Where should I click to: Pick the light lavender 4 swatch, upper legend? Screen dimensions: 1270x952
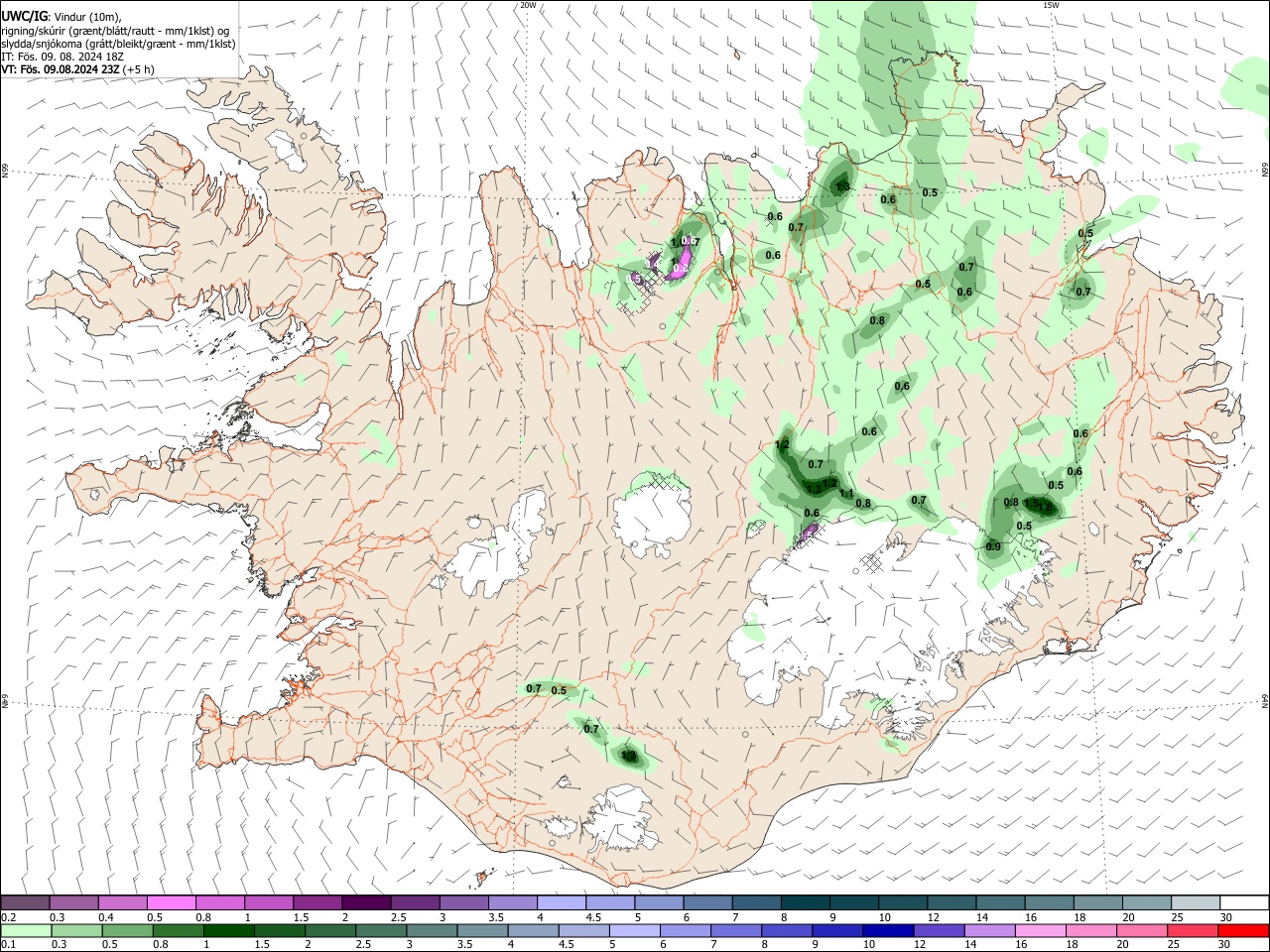561,902
